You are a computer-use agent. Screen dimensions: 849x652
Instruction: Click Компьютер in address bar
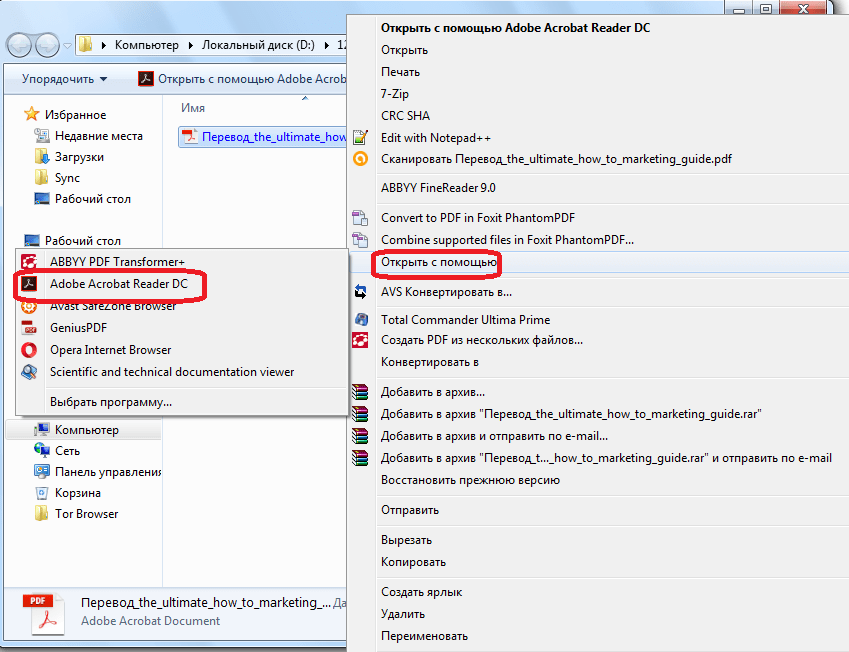[x=147, y=45]
